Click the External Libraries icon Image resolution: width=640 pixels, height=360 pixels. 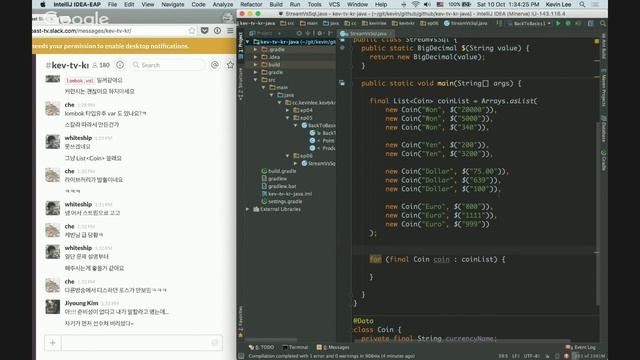click(x=256, y=209)
